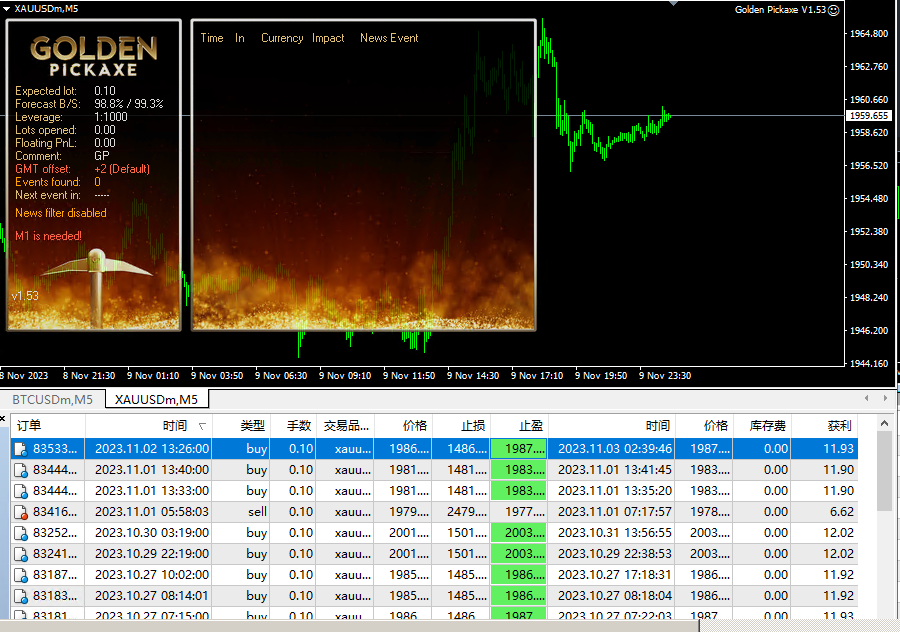Click the News Event column heading
The height and width of the screenshot is (632, 900).
point(389,38)
